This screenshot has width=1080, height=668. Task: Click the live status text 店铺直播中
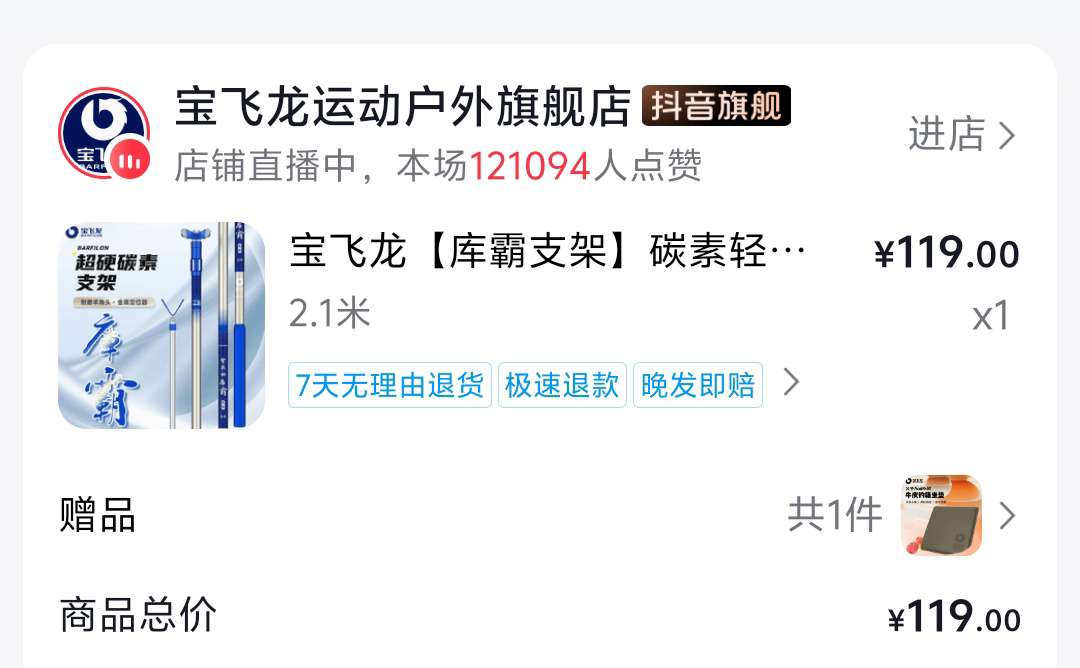265,166
